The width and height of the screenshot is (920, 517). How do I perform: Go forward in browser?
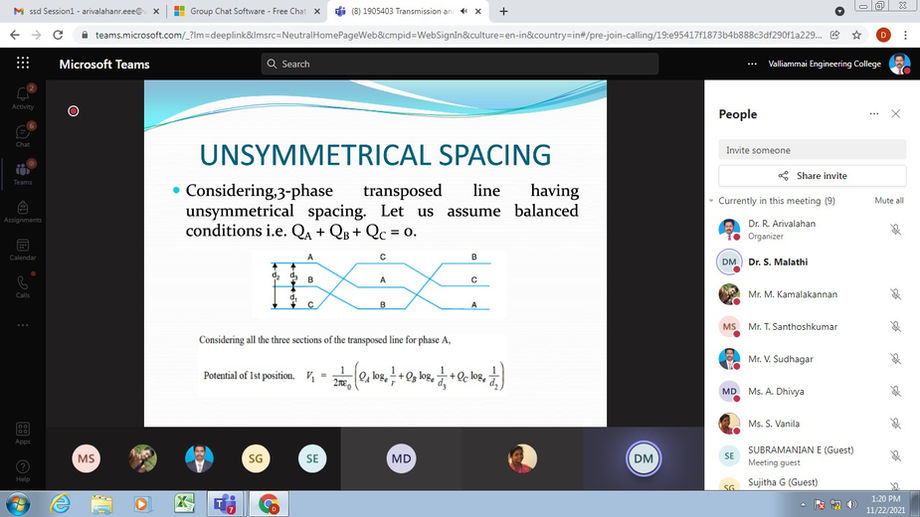tap(36, 35)
